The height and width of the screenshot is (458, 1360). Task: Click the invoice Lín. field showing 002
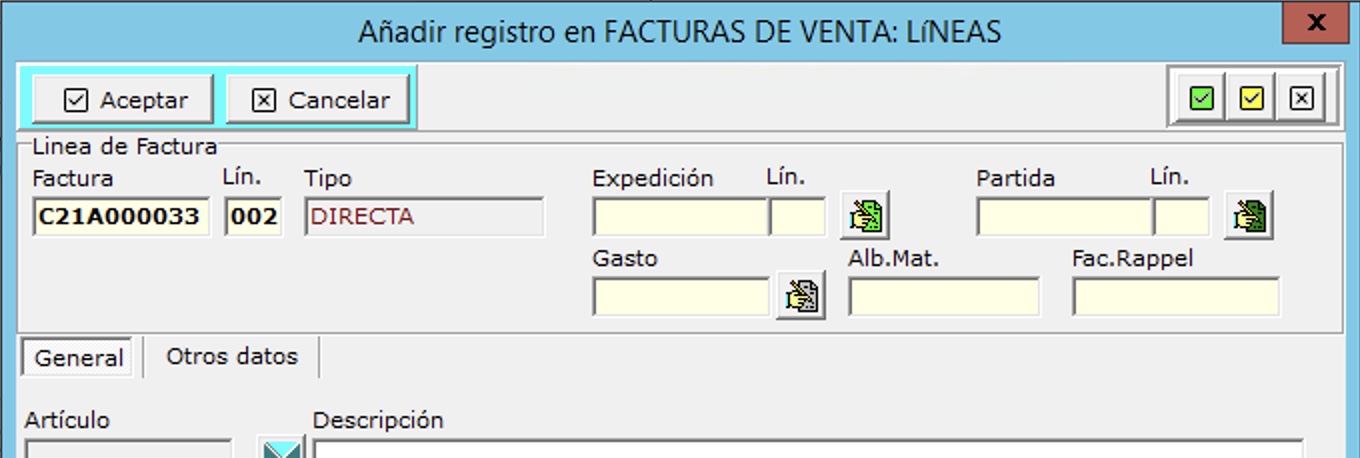(253, 217)
